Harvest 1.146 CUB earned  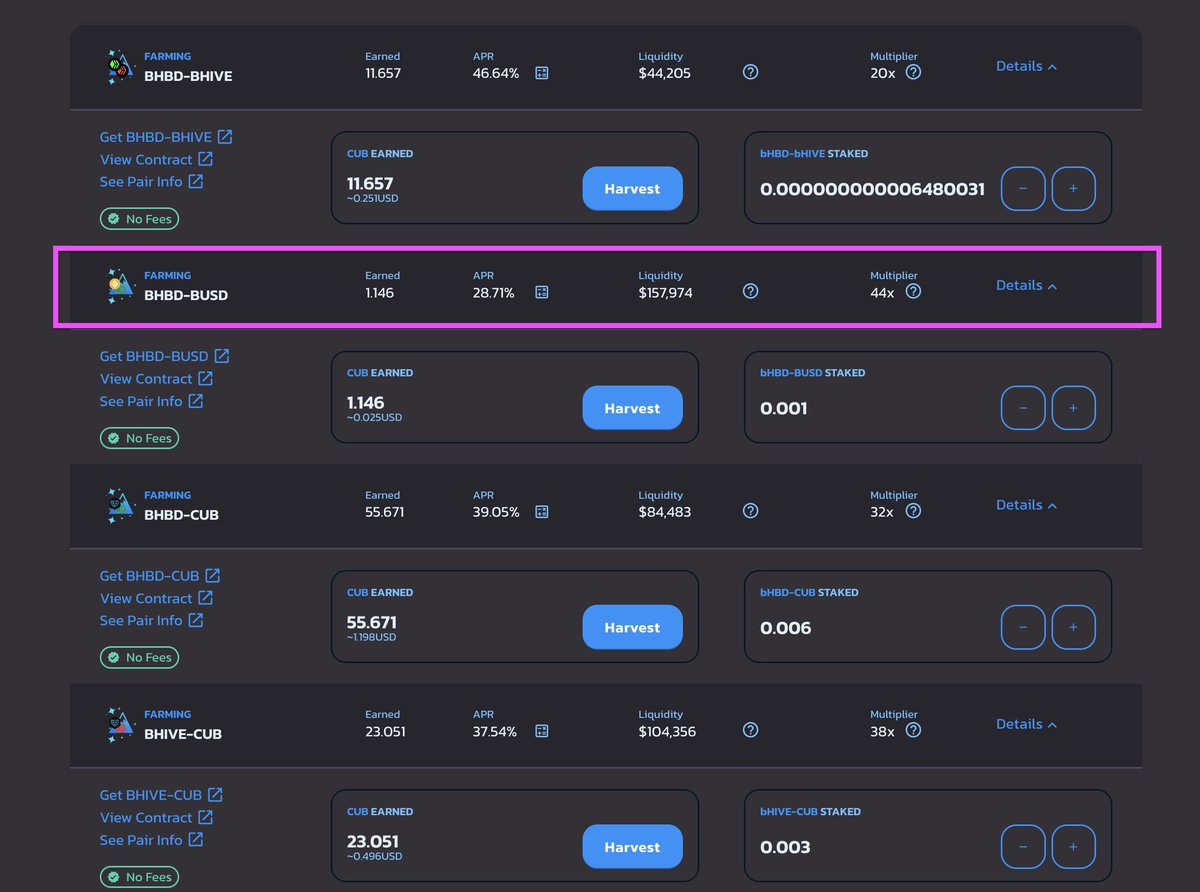[x=632, y=408]
